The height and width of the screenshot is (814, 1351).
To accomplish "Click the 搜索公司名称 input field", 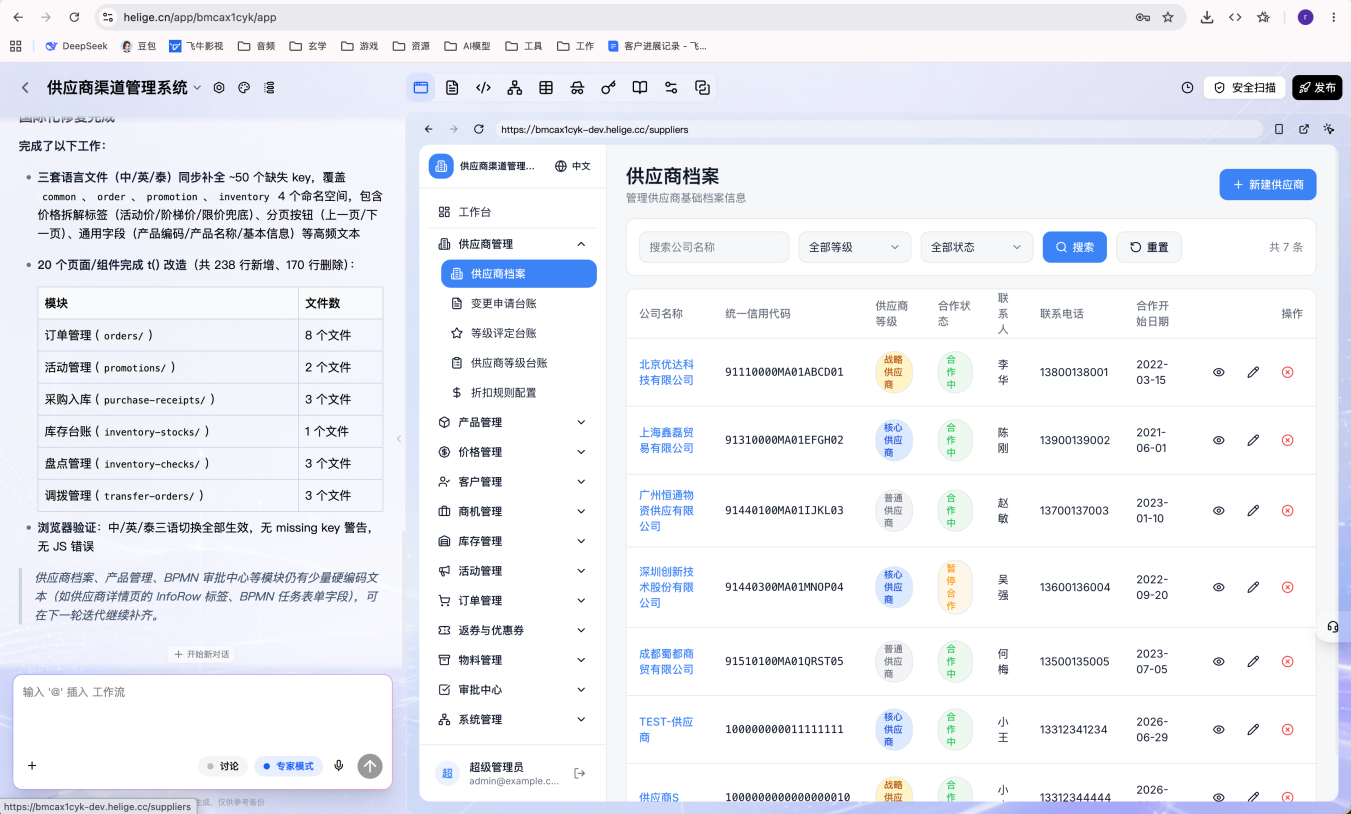I will click(714, 247).
